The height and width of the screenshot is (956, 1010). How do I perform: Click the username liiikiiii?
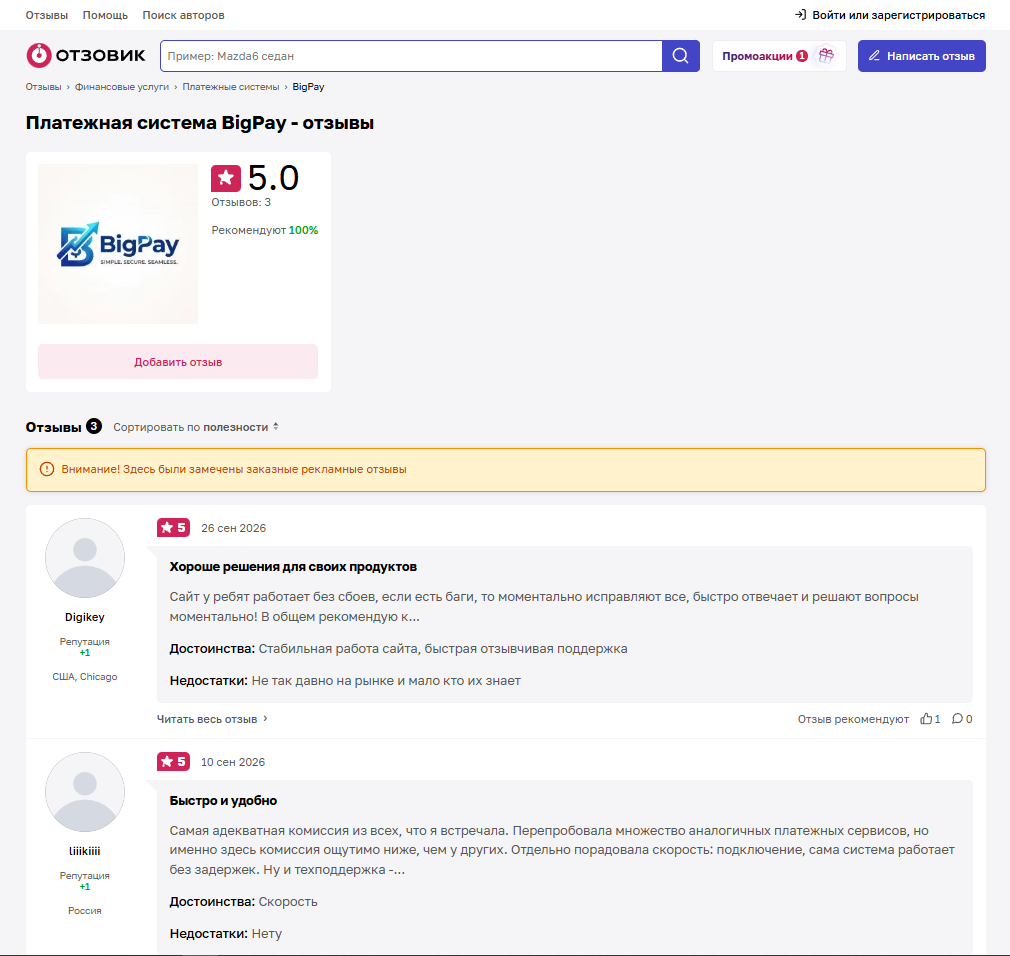click(x=85, y=851)
